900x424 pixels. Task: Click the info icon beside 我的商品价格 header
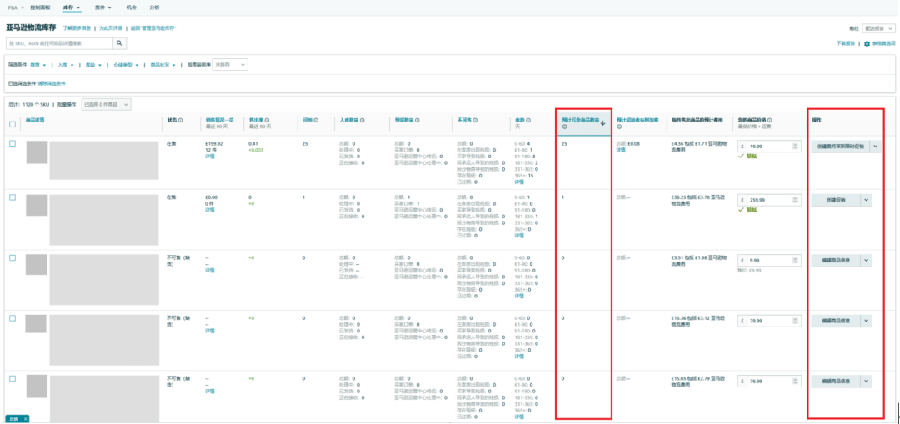[x=770, y=120]
